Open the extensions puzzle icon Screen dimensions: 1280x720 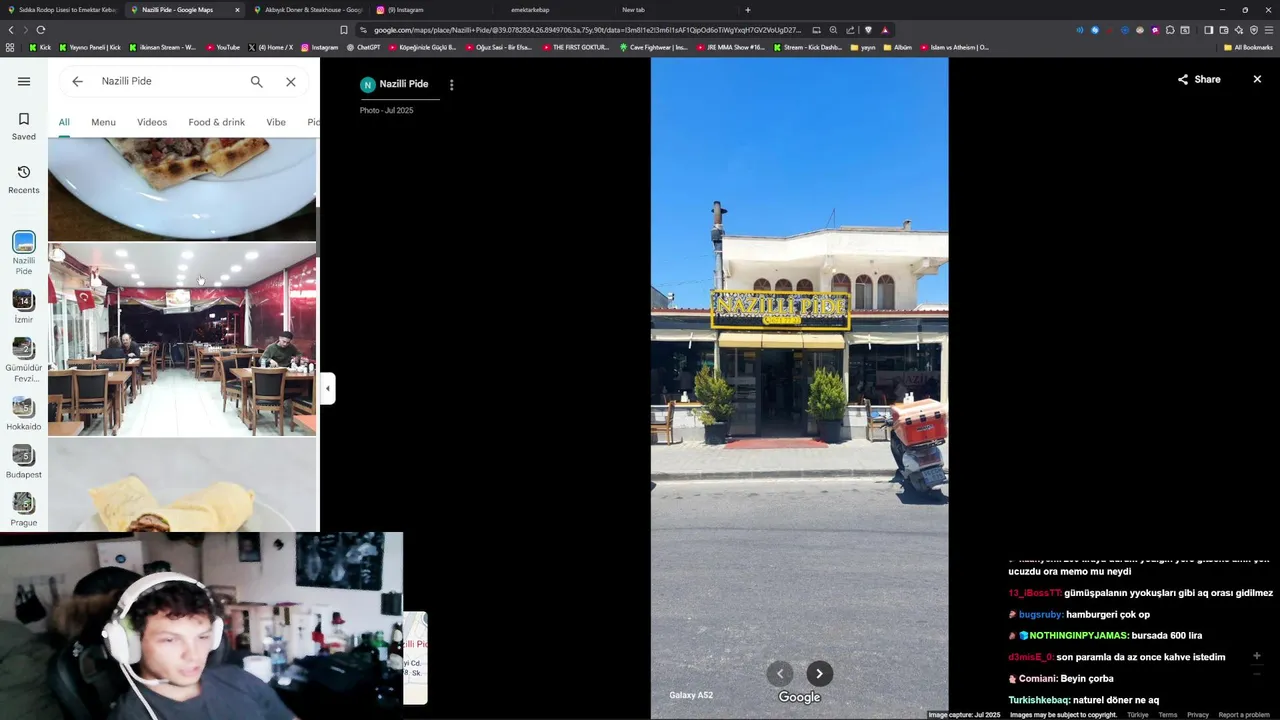pyautogui.click(x=1170, y=30)
